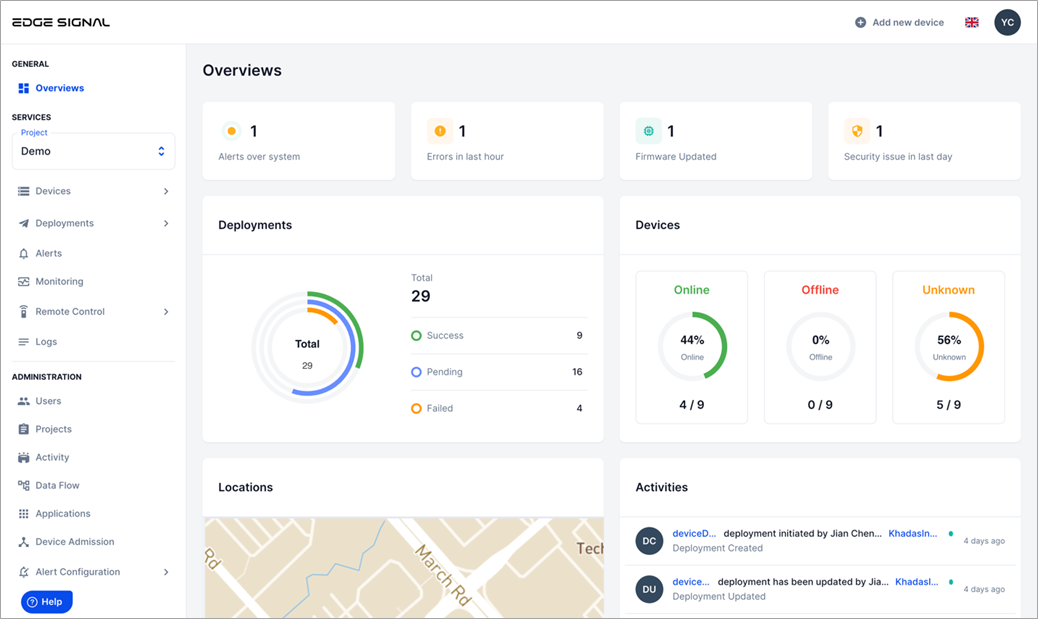Click the Locations map view
The image size is (1038, 619).
tap(403, 567)
